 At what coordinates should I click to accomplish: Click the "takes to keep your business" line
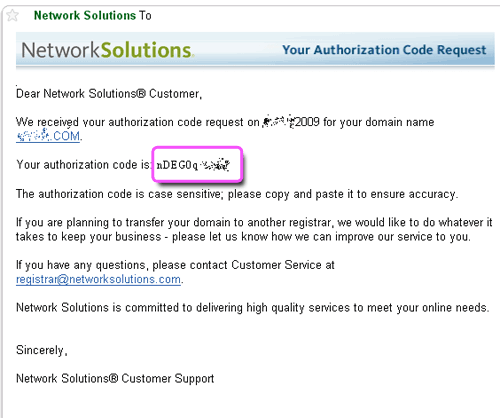pos(243,236)
